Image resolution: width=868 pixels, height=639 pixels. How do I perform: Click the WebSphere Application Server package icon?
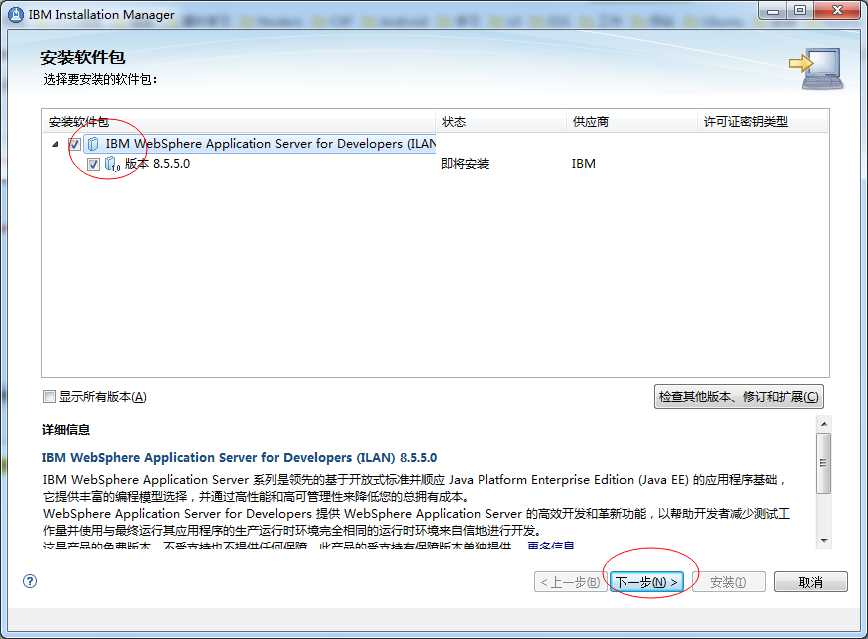pyautogui.click(x=93, y=144)
